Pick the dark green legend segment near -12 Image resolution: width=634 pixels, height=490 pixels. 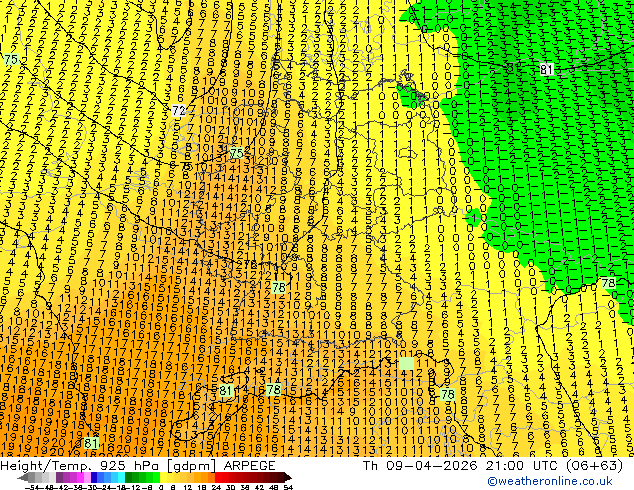coord(128,478)
